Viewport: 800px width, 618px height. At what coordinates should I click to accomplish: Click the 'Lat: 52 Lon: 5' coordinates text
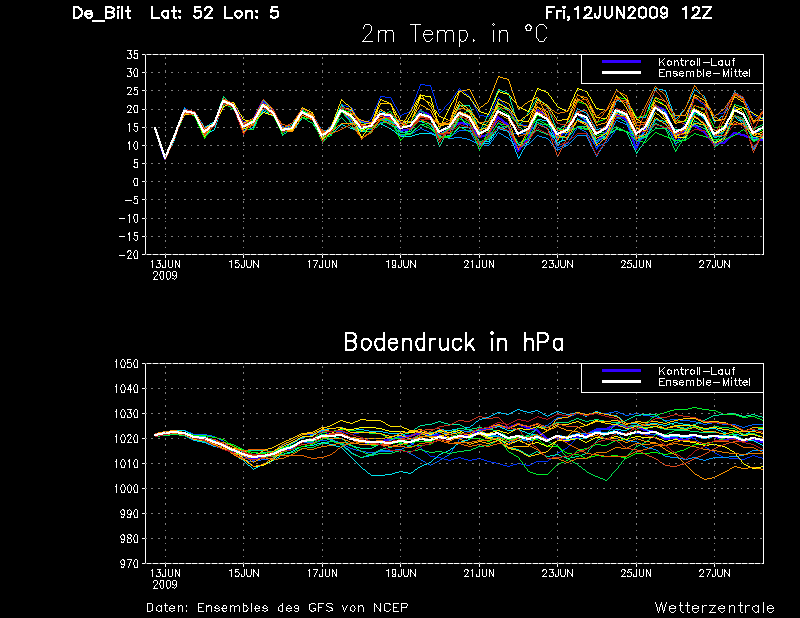(215, 13)
